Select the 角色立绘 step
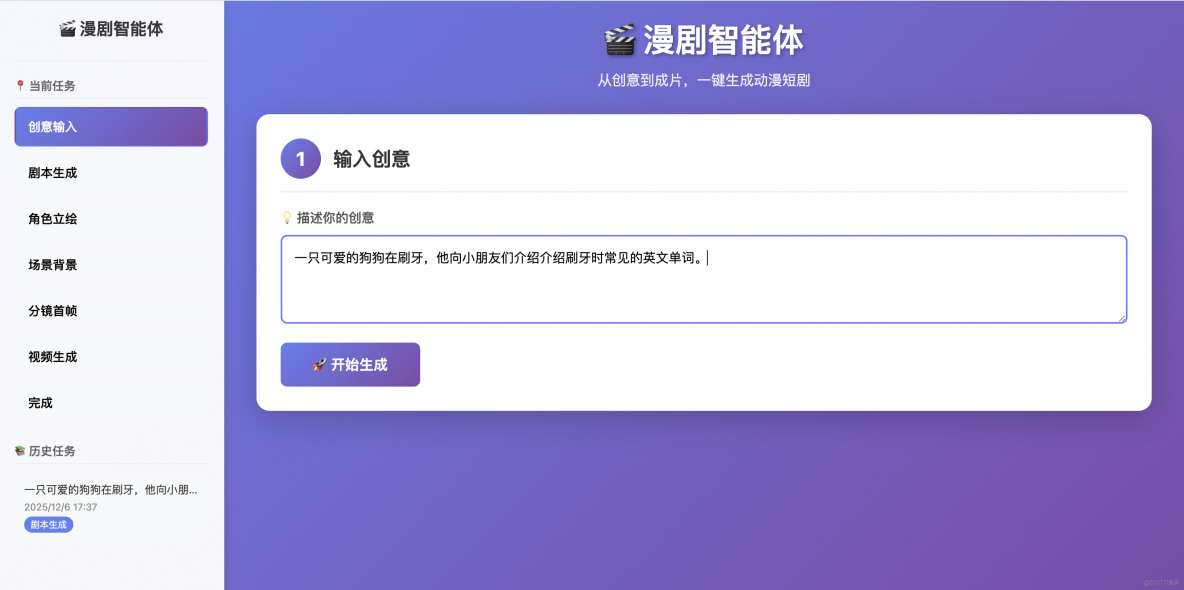 [x=110, y=219]
